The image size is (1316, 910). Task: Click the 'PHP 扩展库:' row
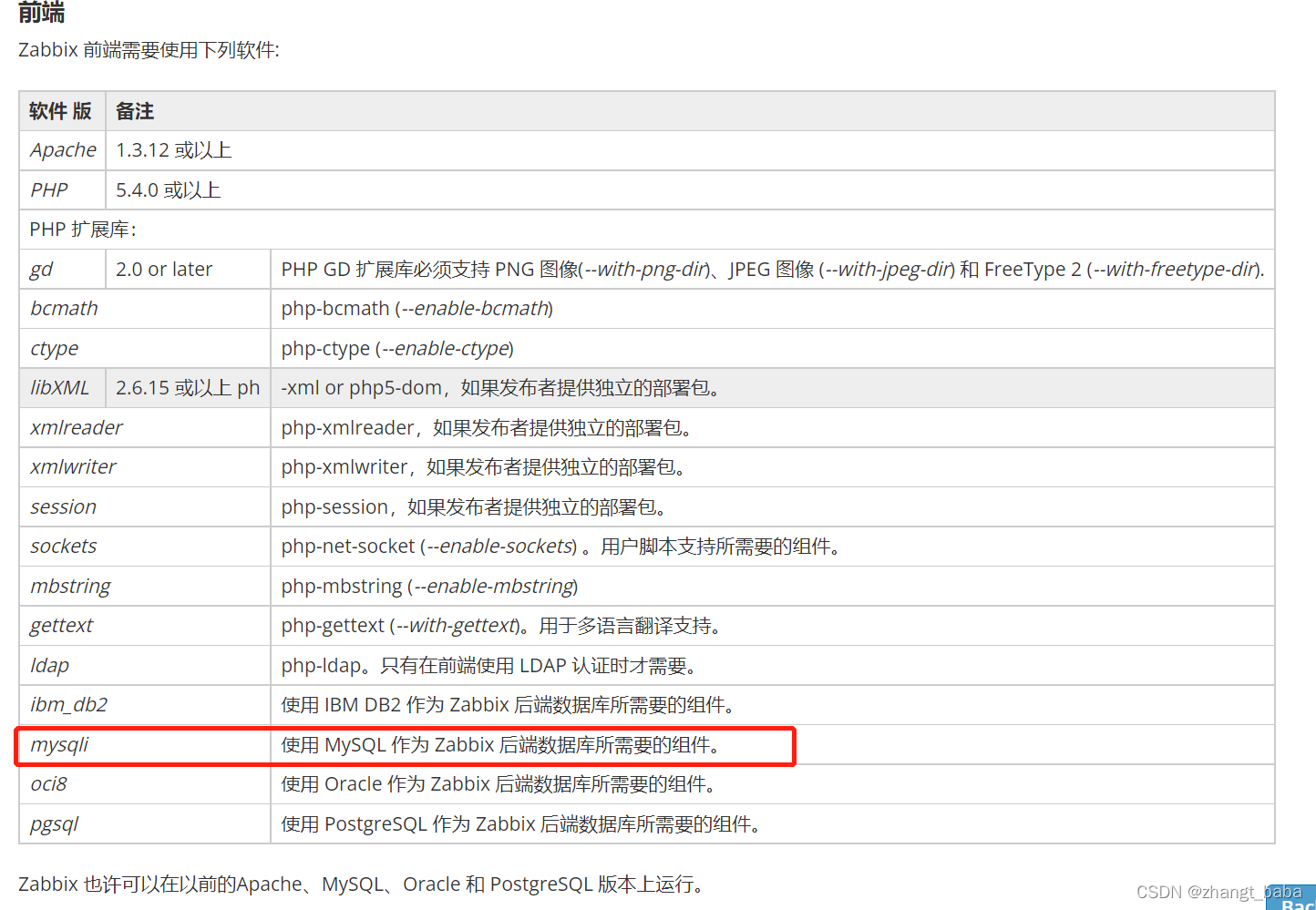point(647,230)
